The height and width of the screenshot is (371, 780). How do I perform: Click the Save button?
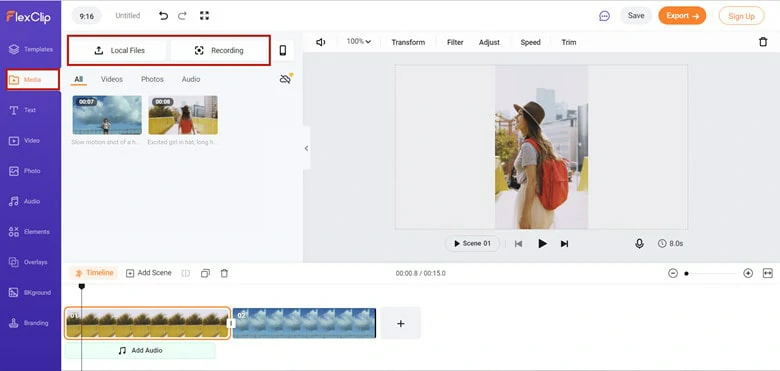click(x=636, y=16)
